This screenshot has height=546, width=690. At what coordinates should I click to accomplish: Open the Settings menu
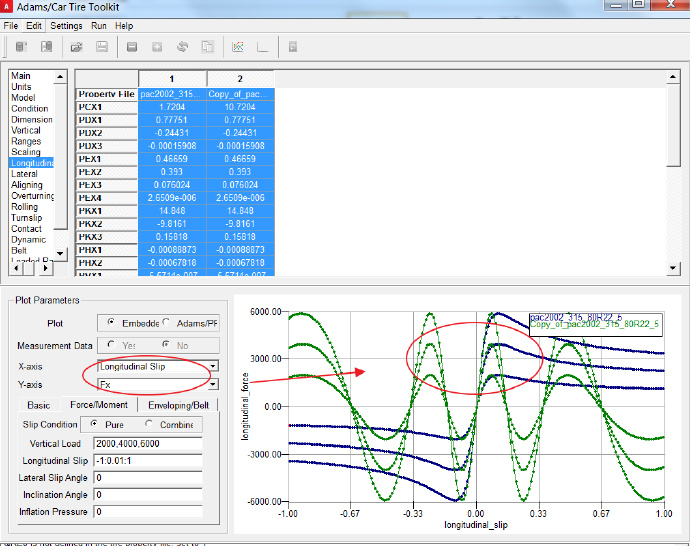pyautogui.click(x=66, y=26)
